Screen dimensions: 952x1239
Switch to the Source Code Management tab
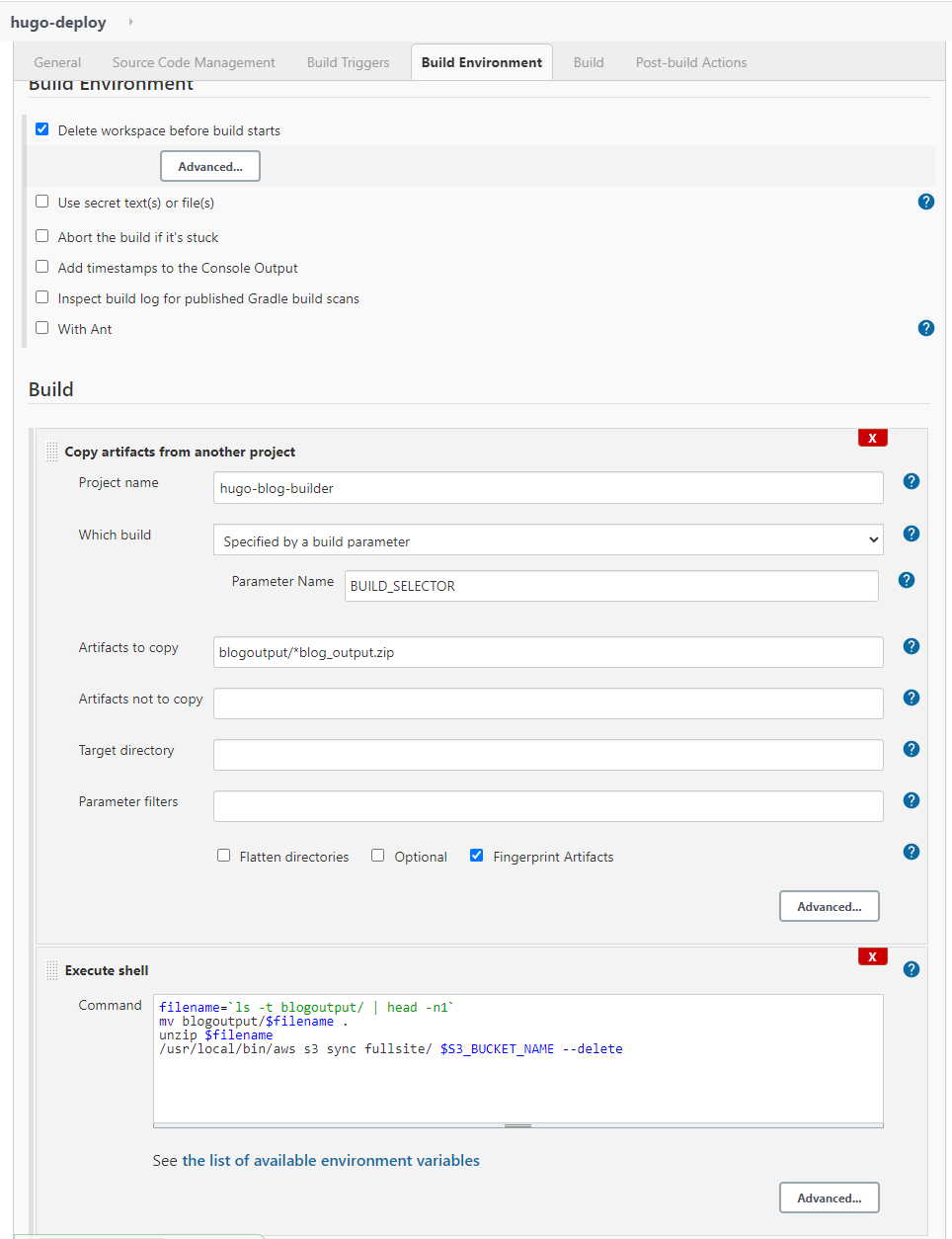(x=194, y=62)
